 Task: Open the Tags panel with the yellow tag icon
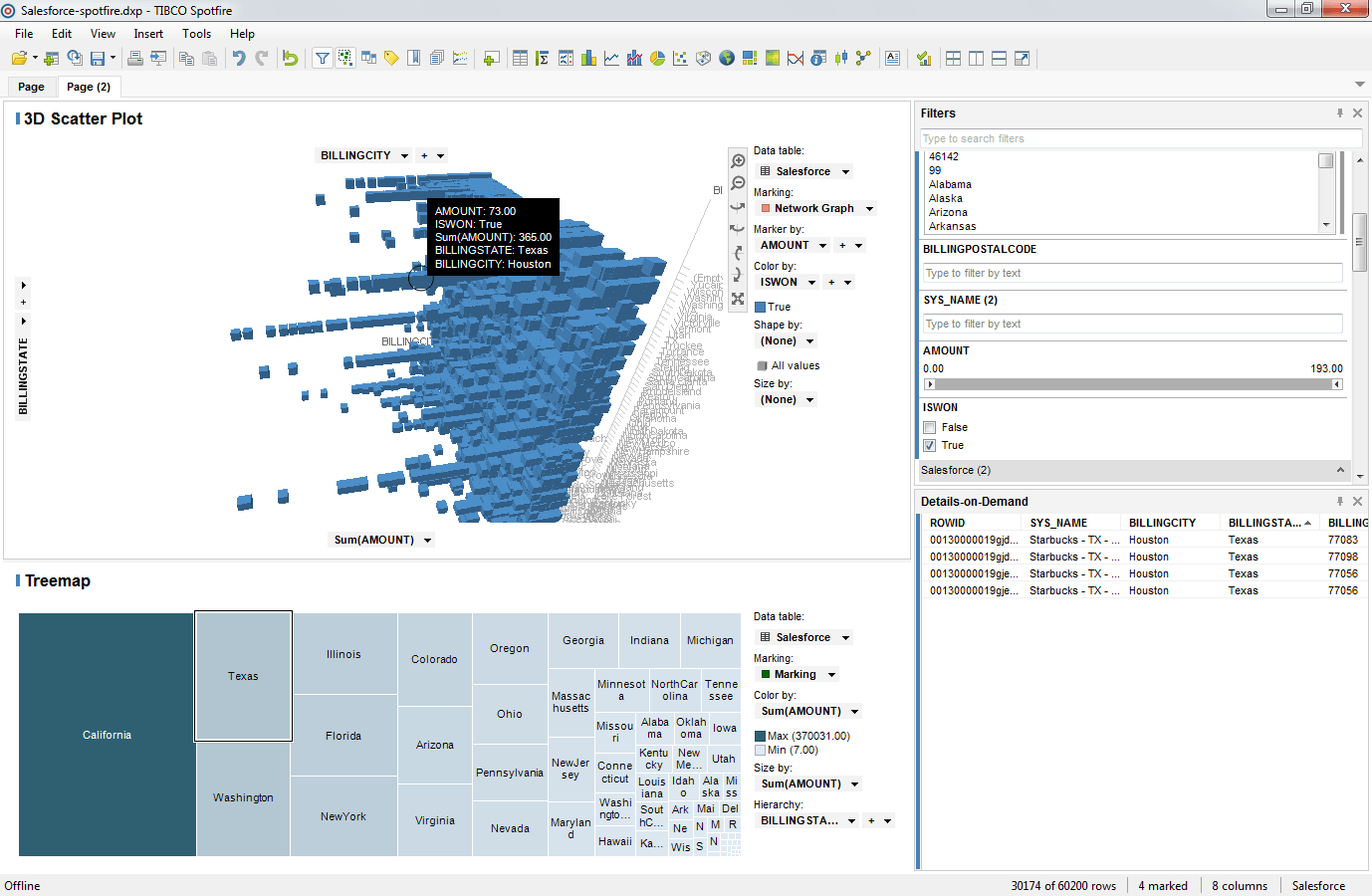click(x=391, y=59)
